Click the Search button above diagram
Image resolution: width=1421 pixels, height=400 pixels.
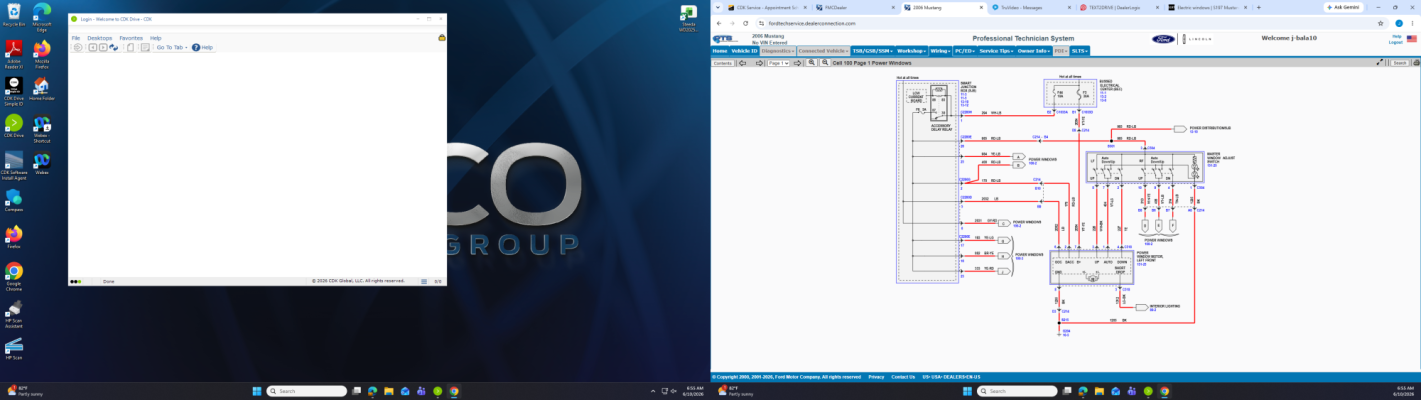[1400, 62]
